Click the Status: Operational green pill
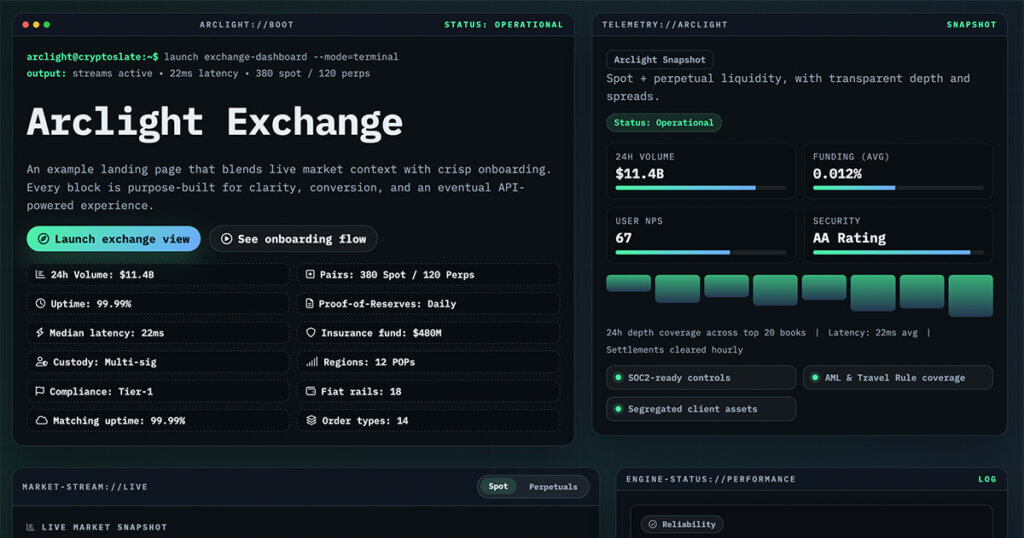This screenshot has height=538, width=1024. click(664, 123)
